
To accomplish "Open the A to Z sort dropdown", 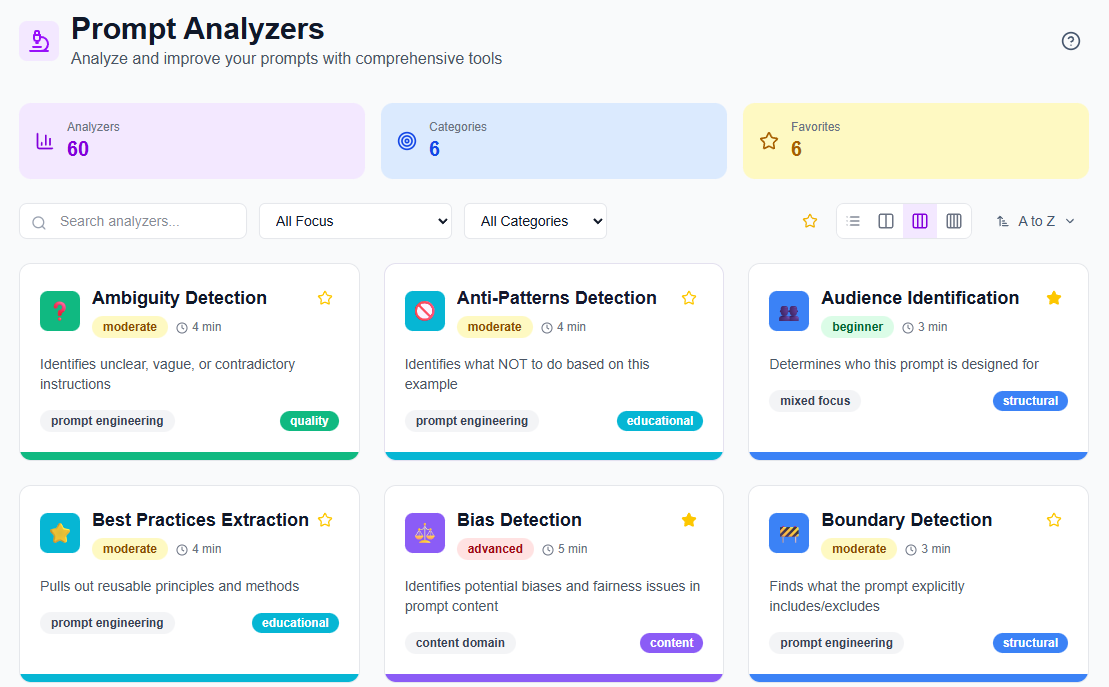I will pos(1036,220).
